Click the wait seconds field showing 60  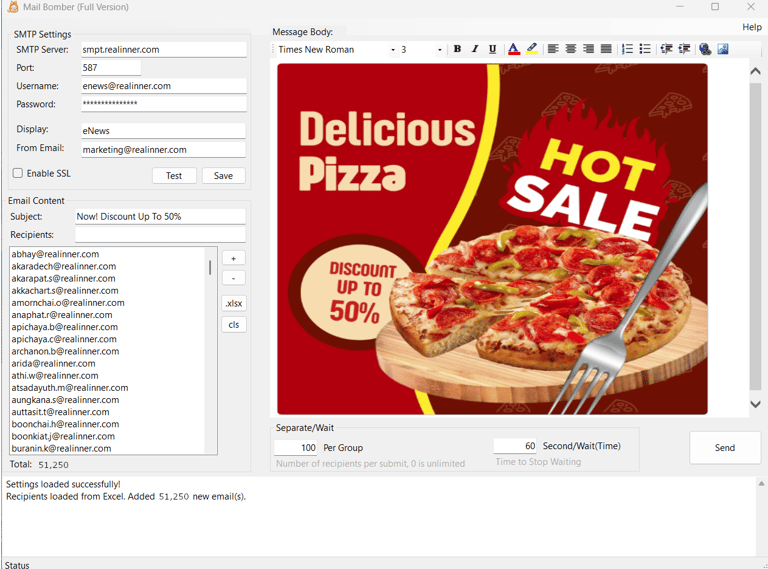coord(515,446)
